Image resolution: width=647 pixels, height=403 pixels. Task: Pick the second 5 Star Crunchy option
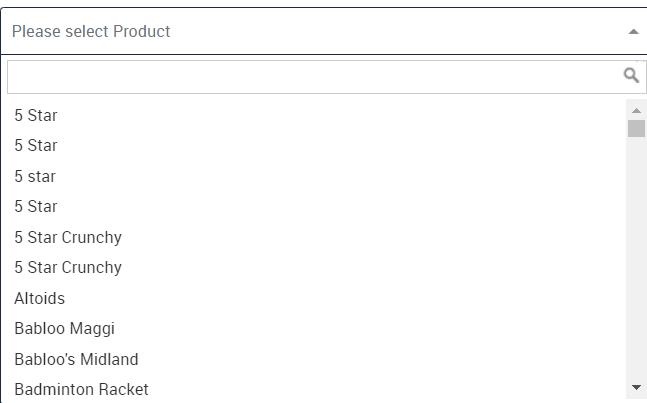pyautogui.click(x=316, y=268)
